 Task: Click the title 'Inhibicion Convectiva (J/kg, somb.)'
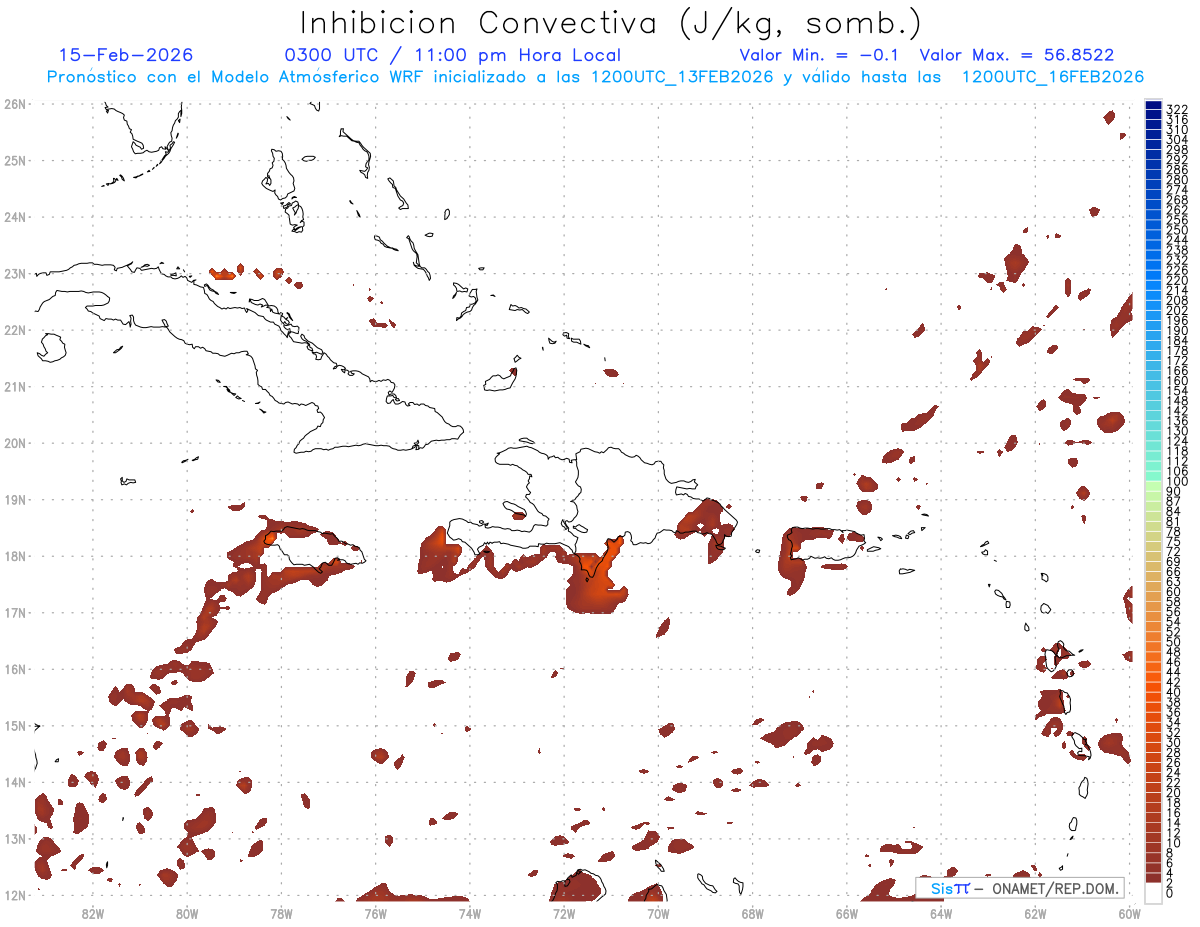tap(610, 23)
